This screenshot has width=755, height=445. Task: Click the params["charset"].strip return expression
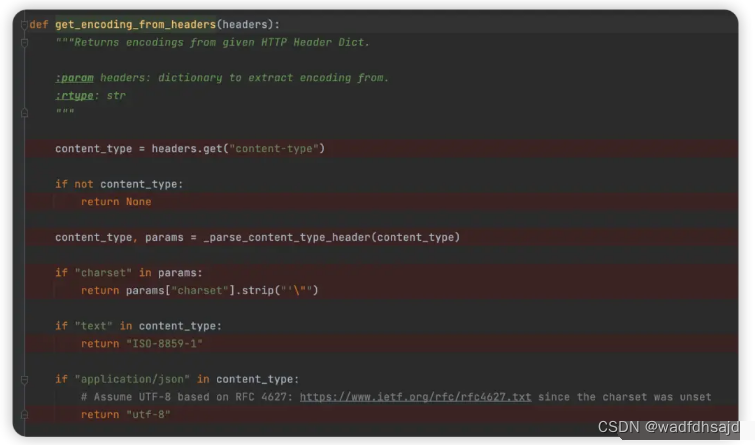[x=222, y=290]
